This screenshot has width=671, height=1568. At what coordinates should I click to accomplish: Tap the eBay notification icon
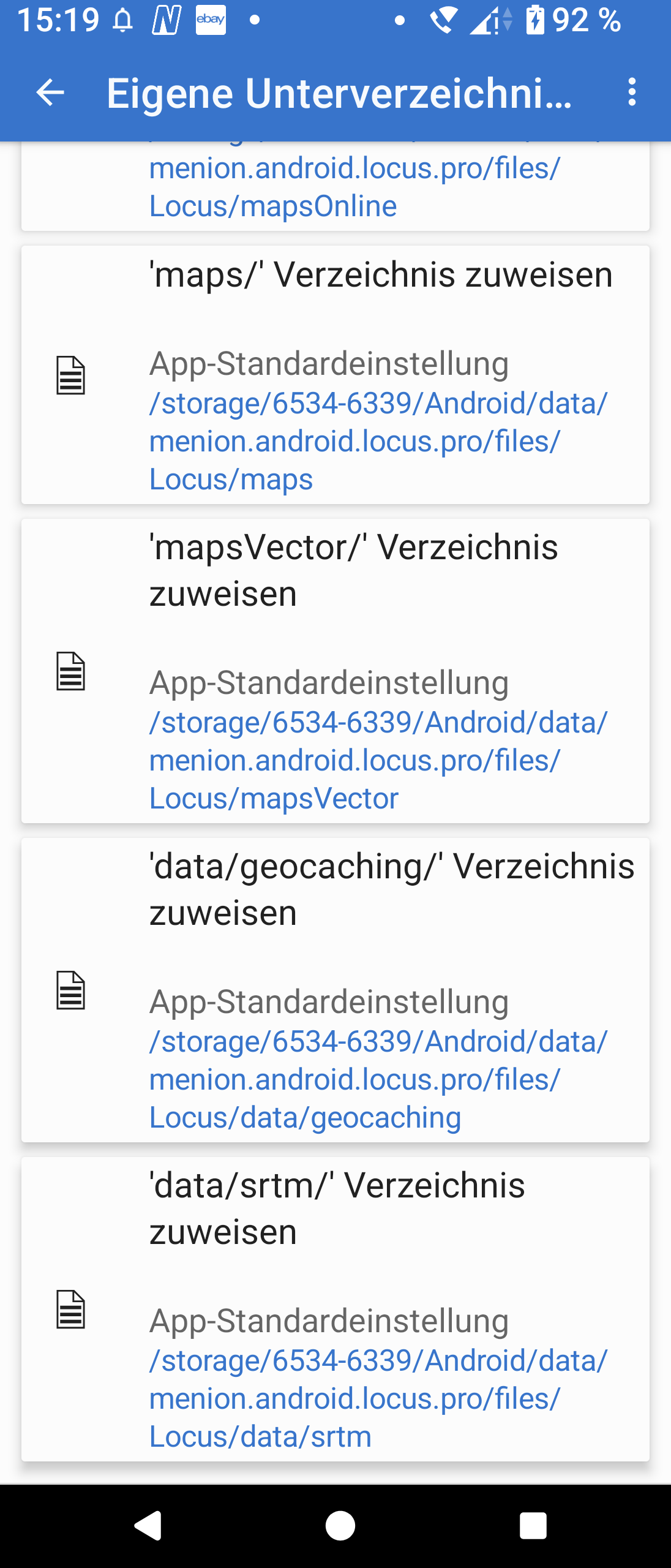[211, 20]
